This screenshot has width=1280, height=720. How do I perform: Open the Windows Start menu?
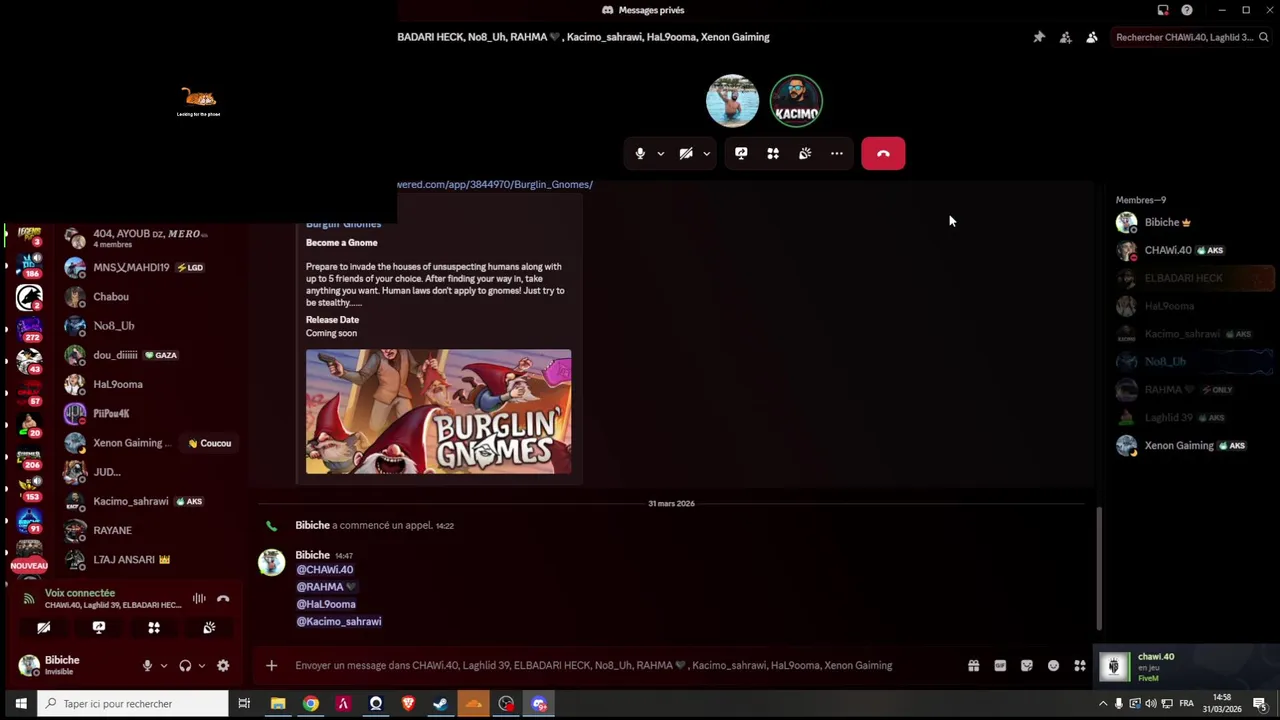click(19, 704)
